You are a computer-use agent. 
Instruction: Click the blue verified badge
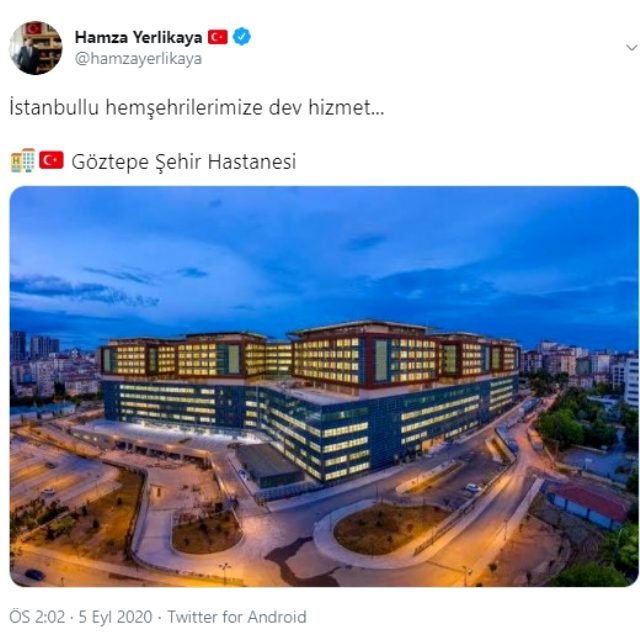pyautogui.click(x=242, y=37)
